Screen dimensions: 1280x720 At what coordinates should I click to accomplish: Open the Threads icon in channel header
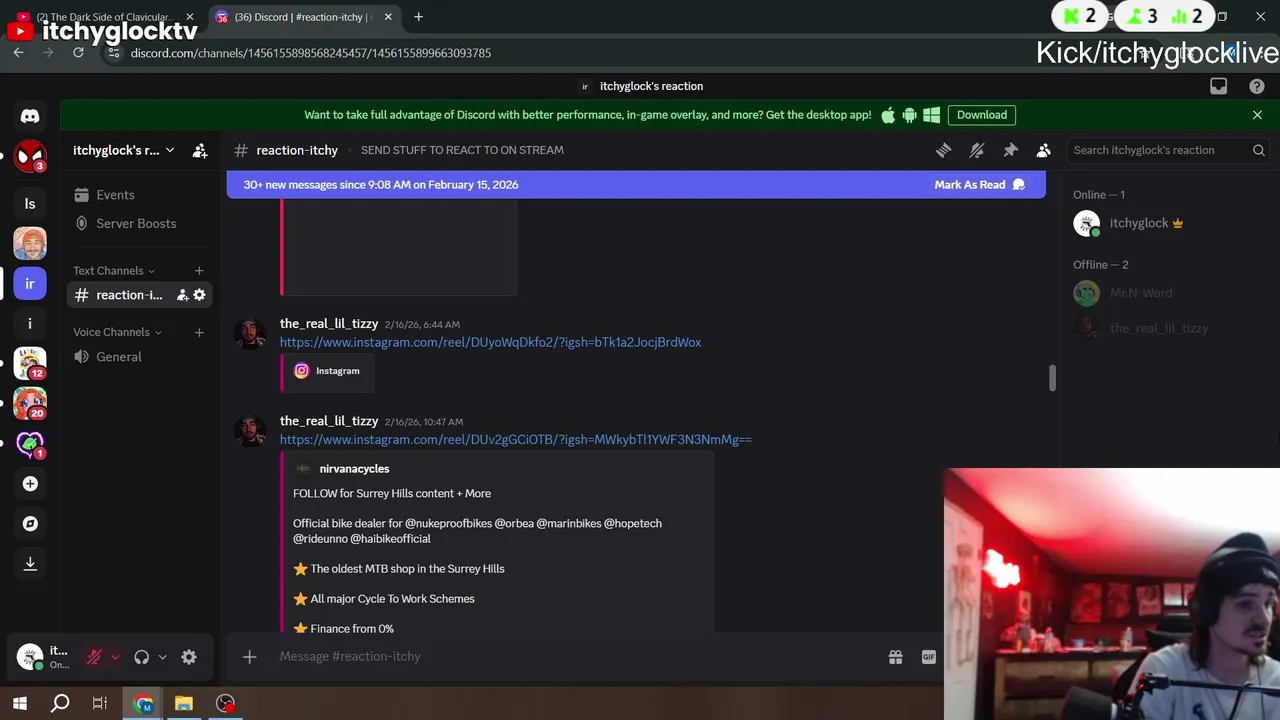(943, 150)
